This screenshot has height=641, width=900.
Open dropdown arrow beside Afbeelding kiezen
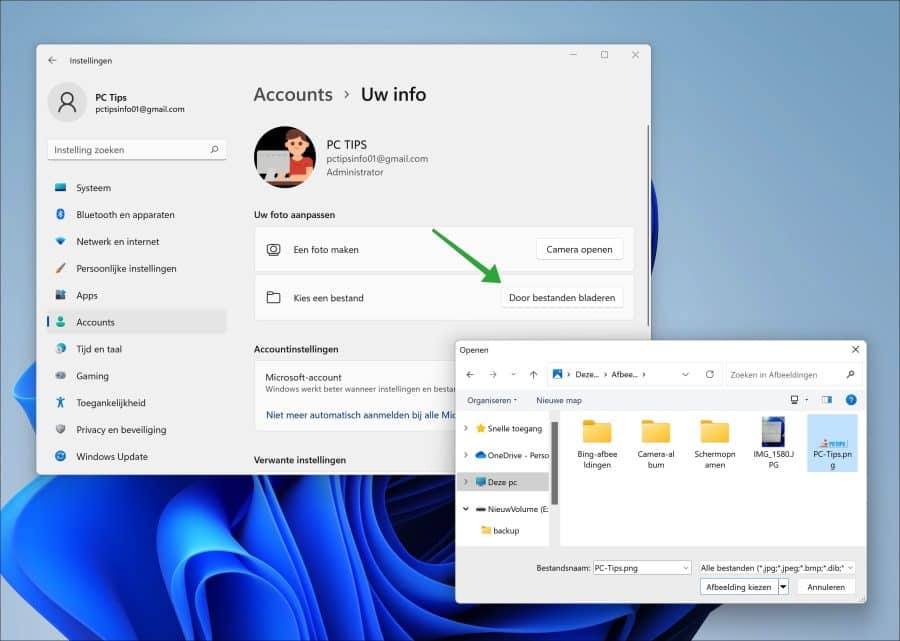pos(783,587)
